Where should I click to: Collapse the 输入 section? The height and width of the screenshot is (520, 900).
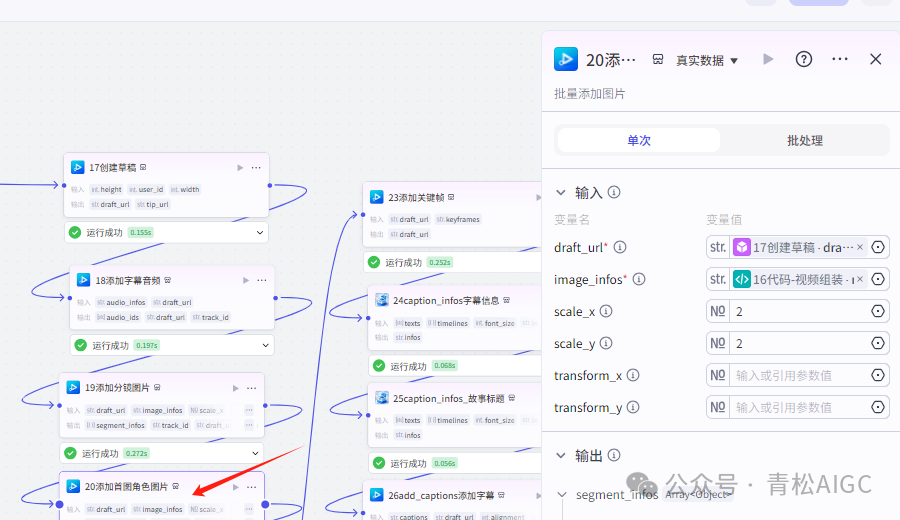561,192
